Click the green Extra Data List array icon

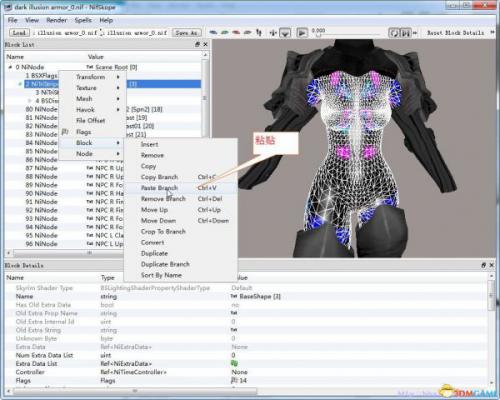234,363
